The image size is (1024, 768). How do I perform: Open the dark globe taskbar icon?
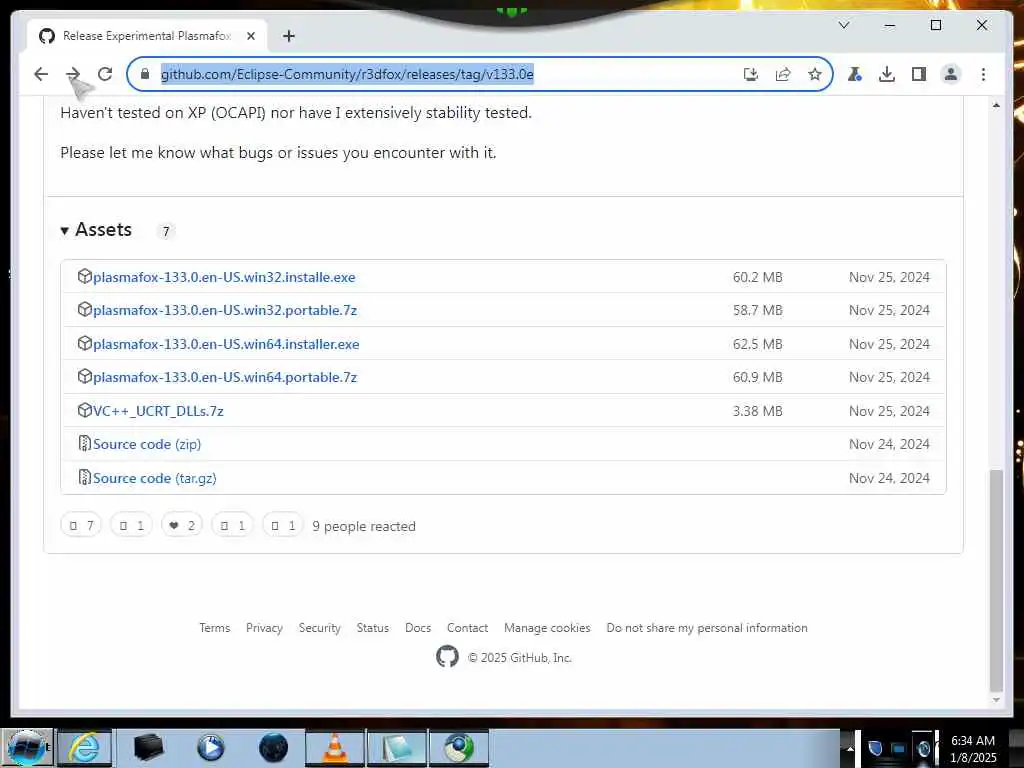(273, 747)
